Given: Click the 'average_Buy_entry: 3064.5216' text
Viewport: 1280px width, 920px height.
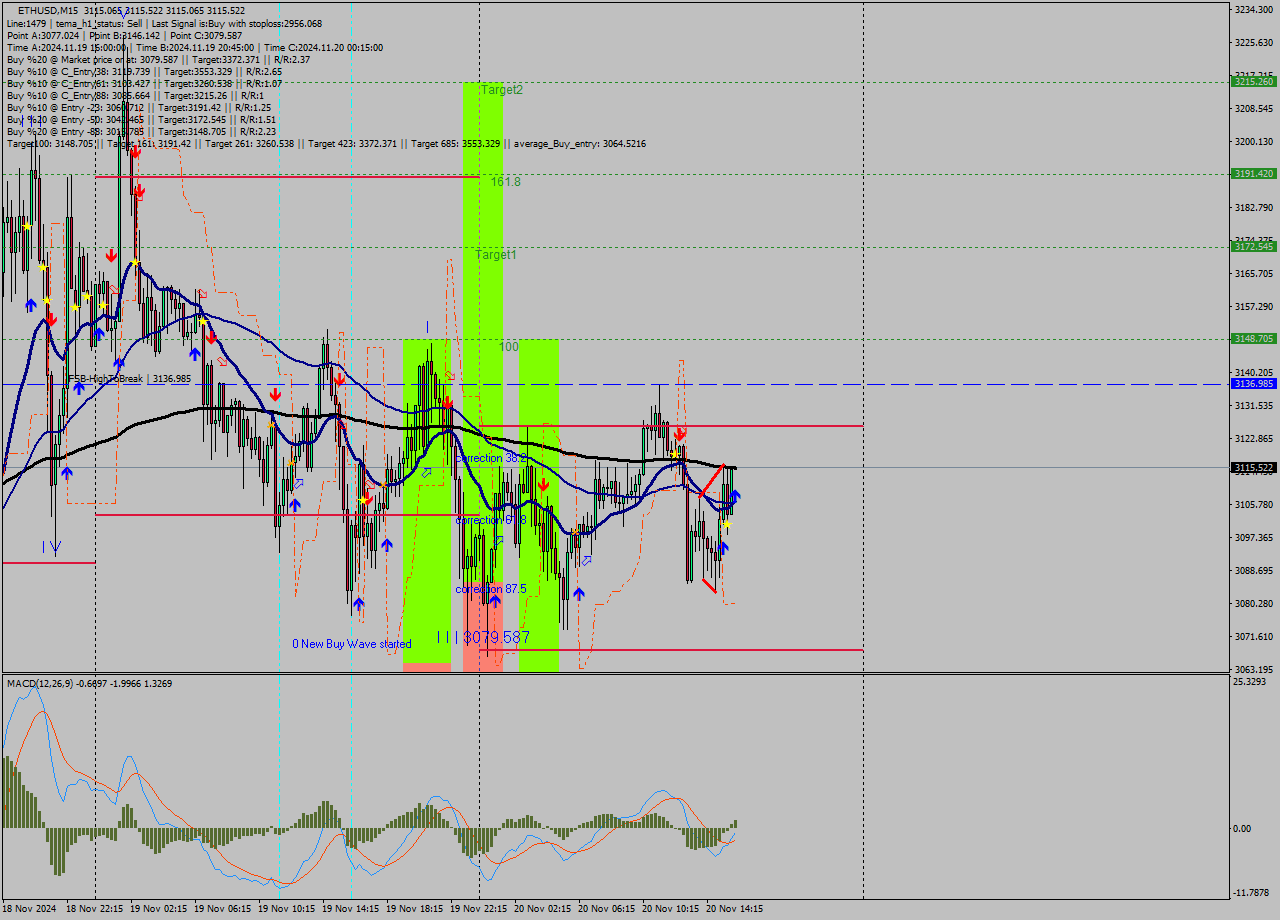Looking at the screenshot, I should (x=580, y=144).
